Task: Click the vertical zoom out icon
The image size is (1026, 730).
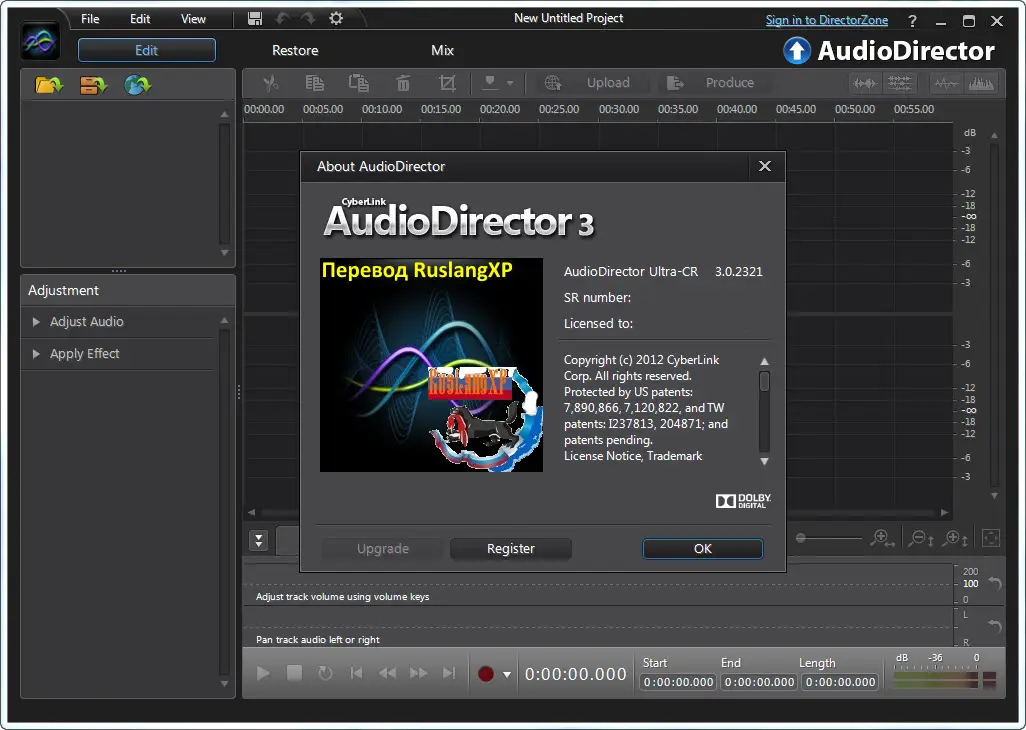Action: [x=921, y=538]
